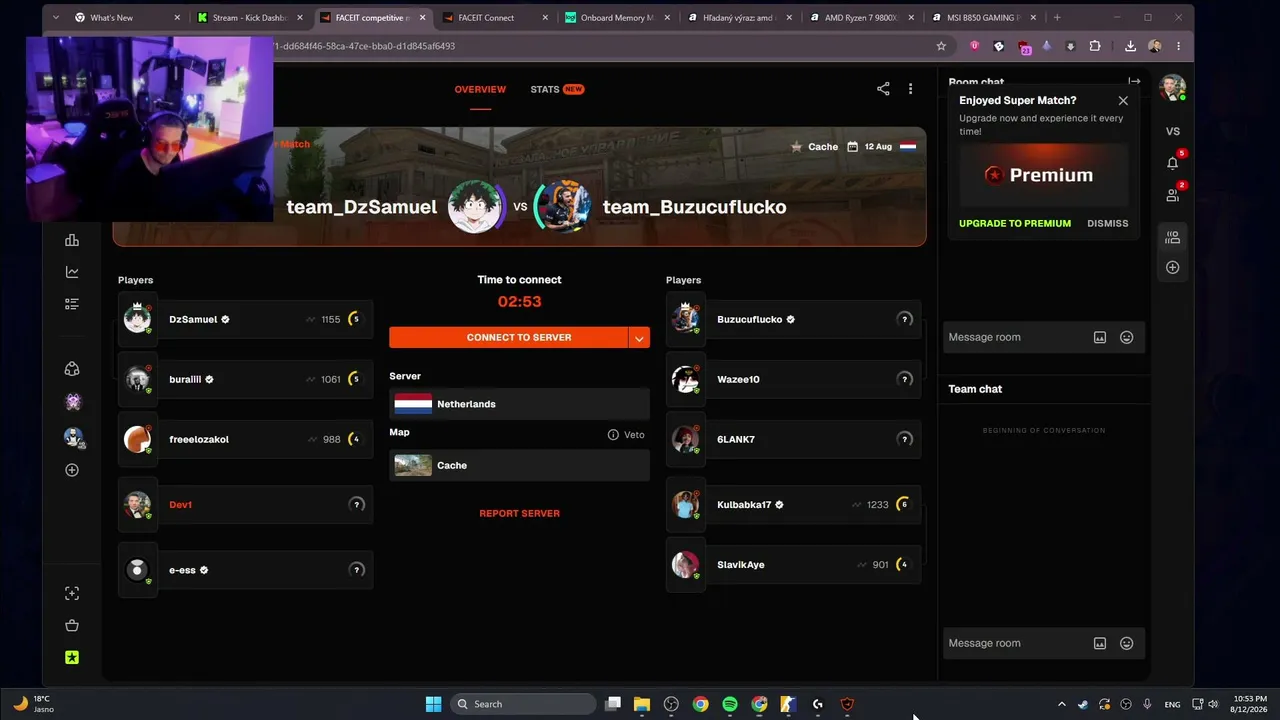Open the match three-dot options menu
The width and height of the screenshot is (1280, 720).
[910, 89]
